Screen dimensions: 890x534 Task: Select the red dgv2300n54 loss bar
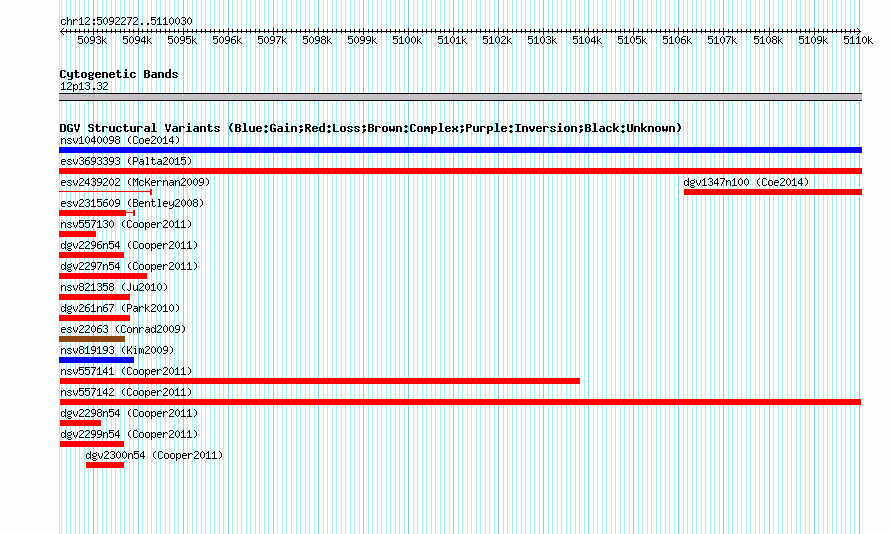104,465
